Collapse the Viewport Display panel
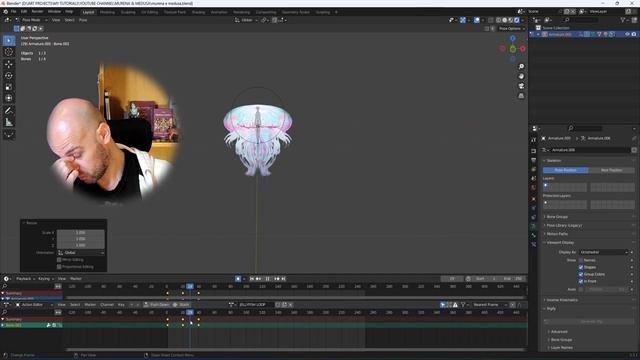This screenshot has height=360, width=640. [560, 242]
